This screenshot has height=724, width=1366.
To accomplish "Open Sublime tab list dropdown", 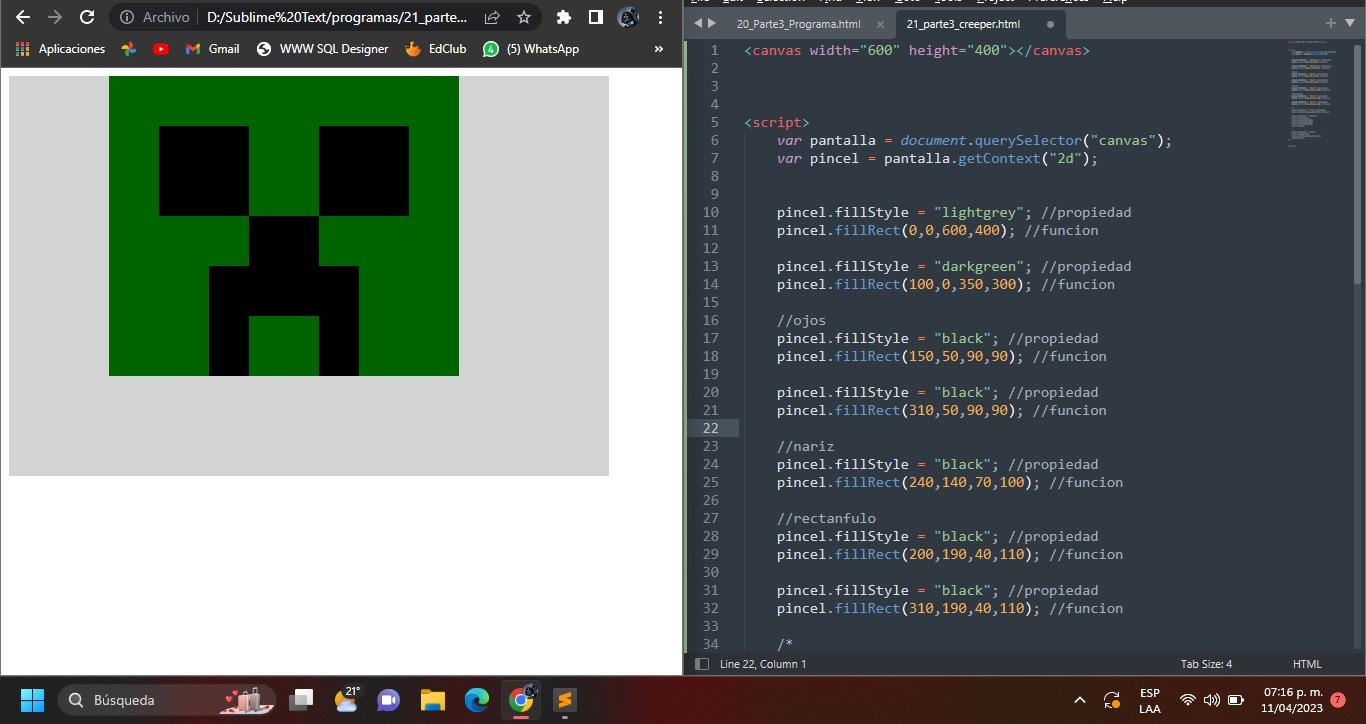I will 1350,23.
